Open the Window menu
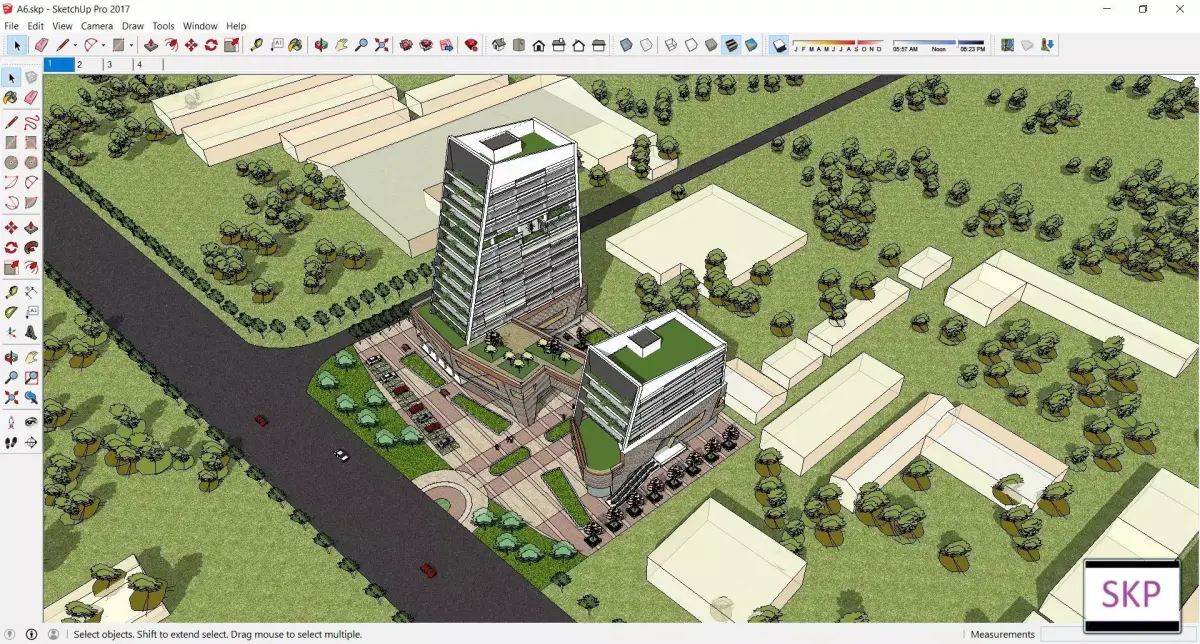This screenshot has height=644, width=1200. coord(200,26)
